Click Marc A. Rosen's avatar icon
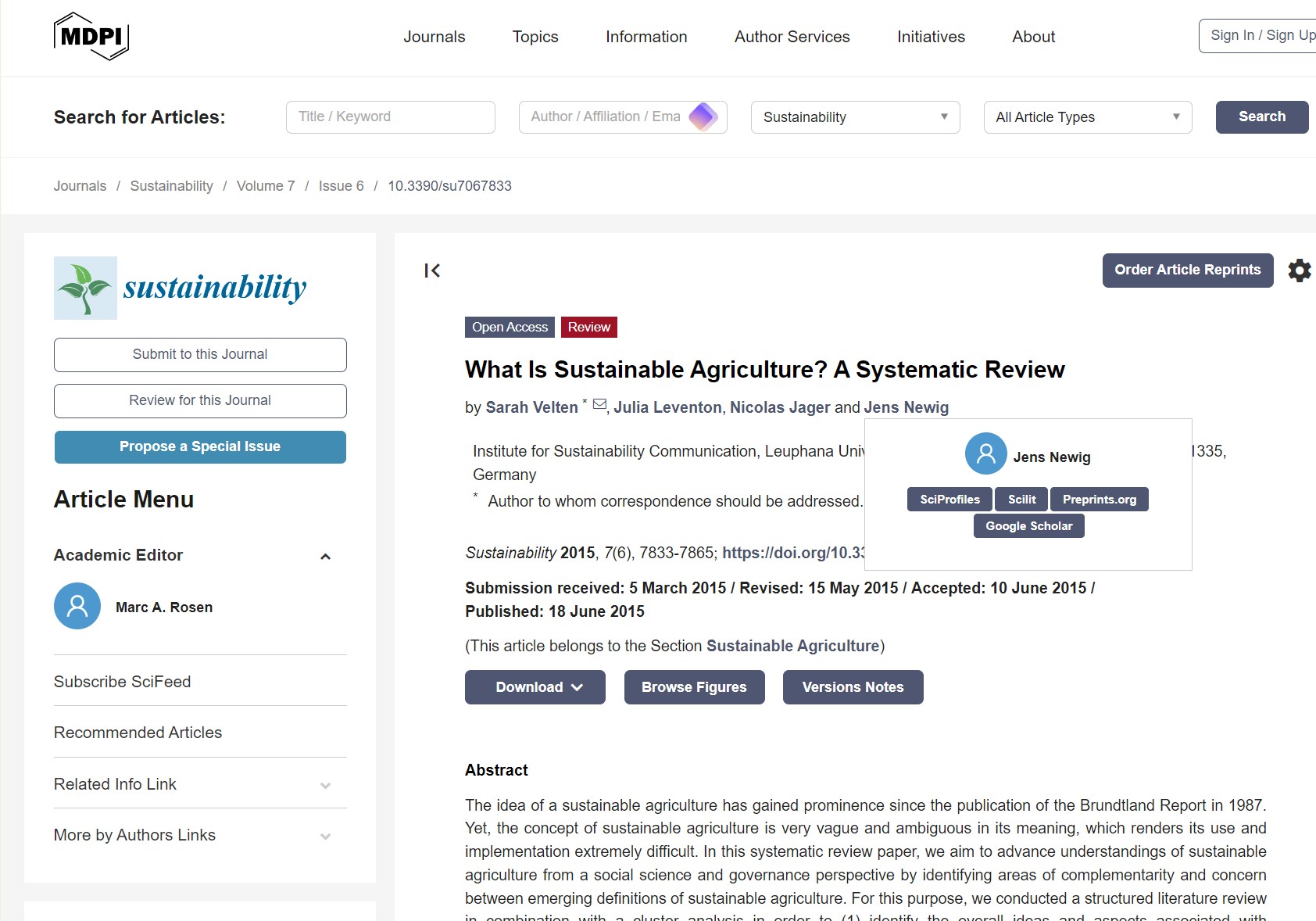The height and width of the screenshot is (921, 1316). click(77, 606)
